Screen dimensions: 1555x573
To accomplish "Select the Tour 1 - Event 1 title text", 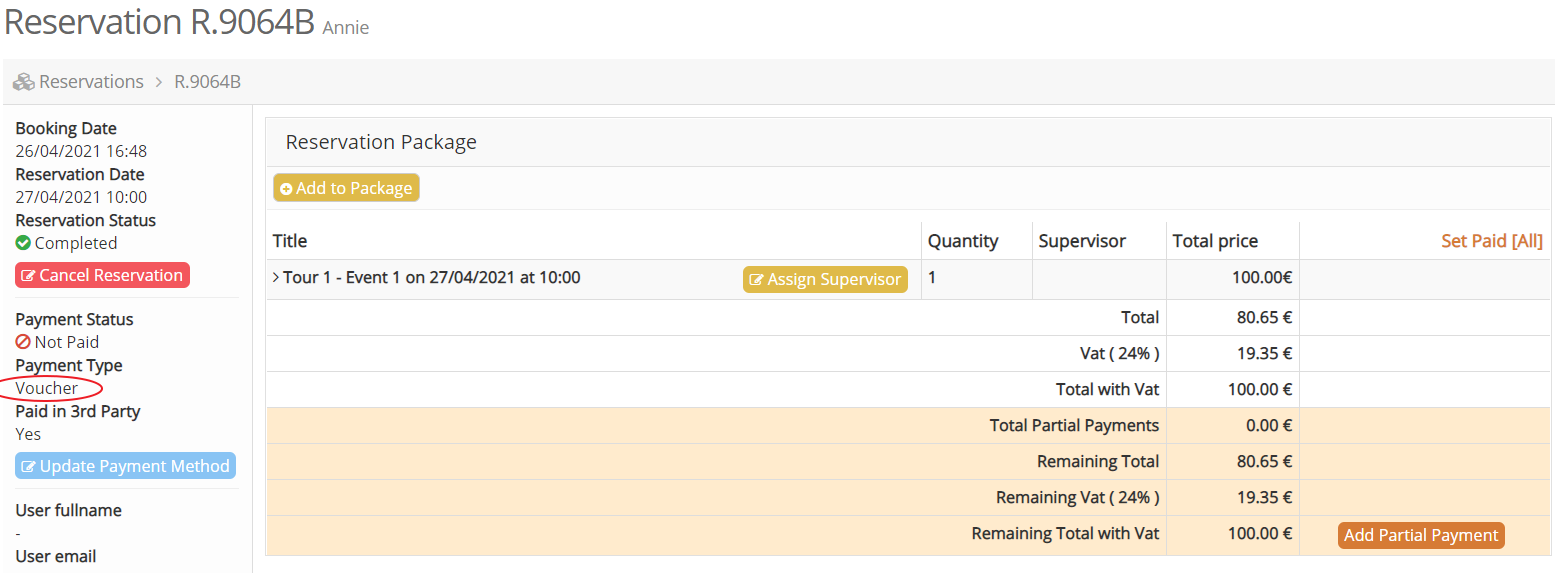I will 431,277.
